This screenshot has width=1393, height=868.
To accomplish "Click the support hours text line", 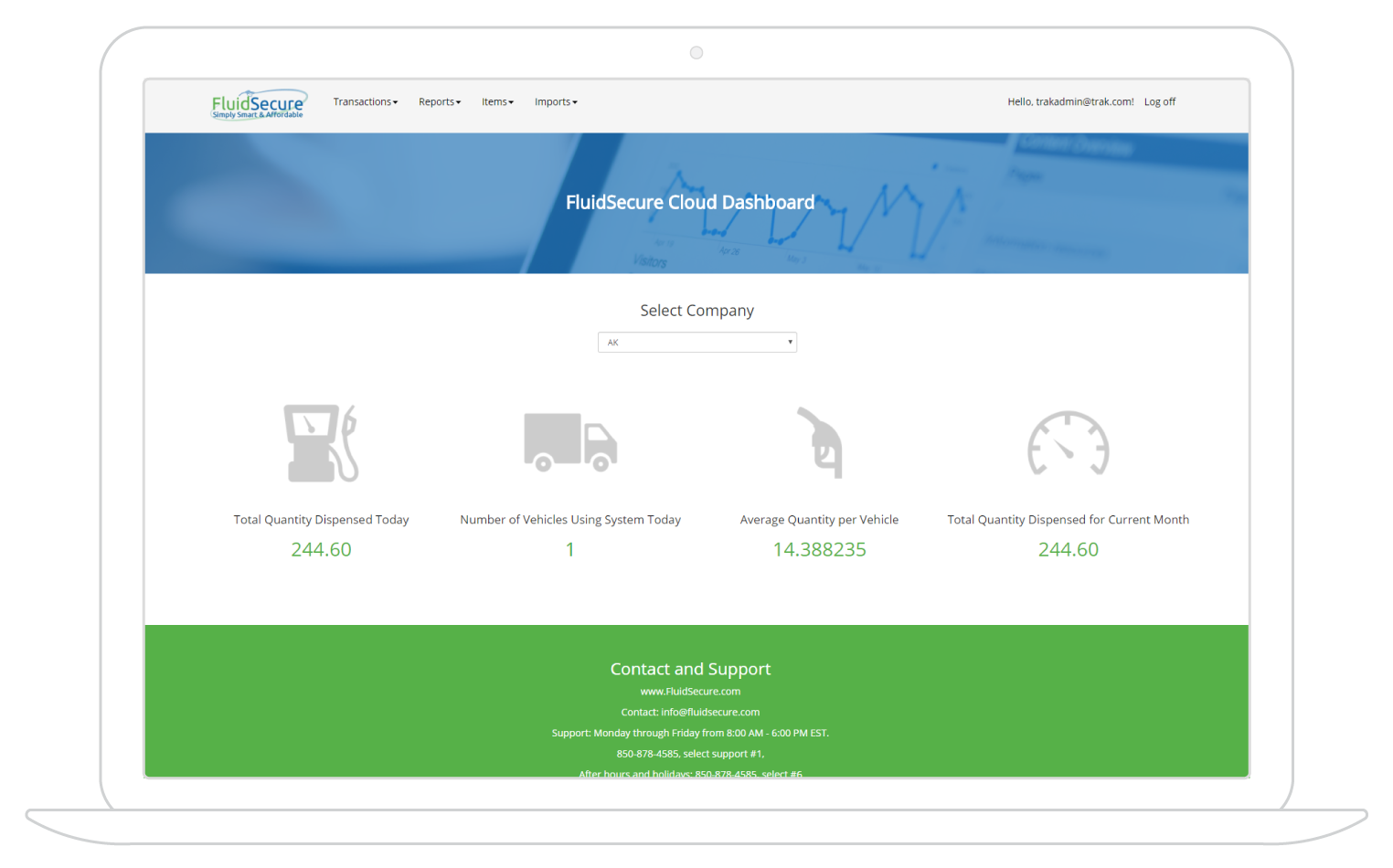I will pos(690,733).
